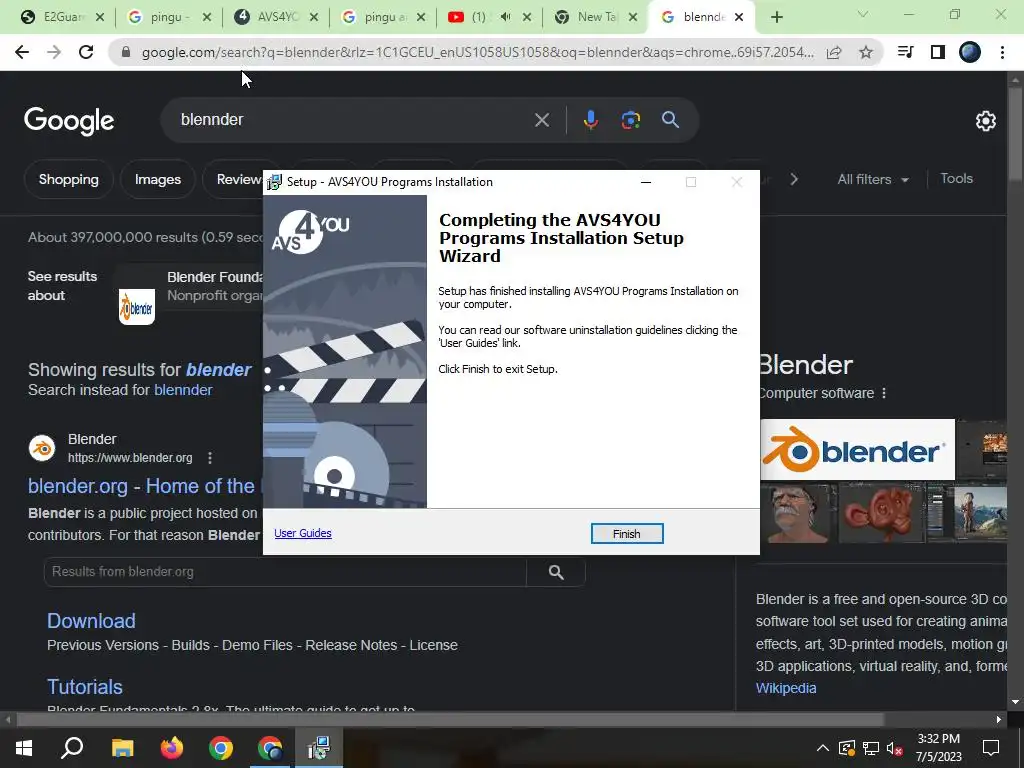Viewport: 1024px width, 768px height.
Task: Open the Download sitelink
Action: [x=91, y=621]
